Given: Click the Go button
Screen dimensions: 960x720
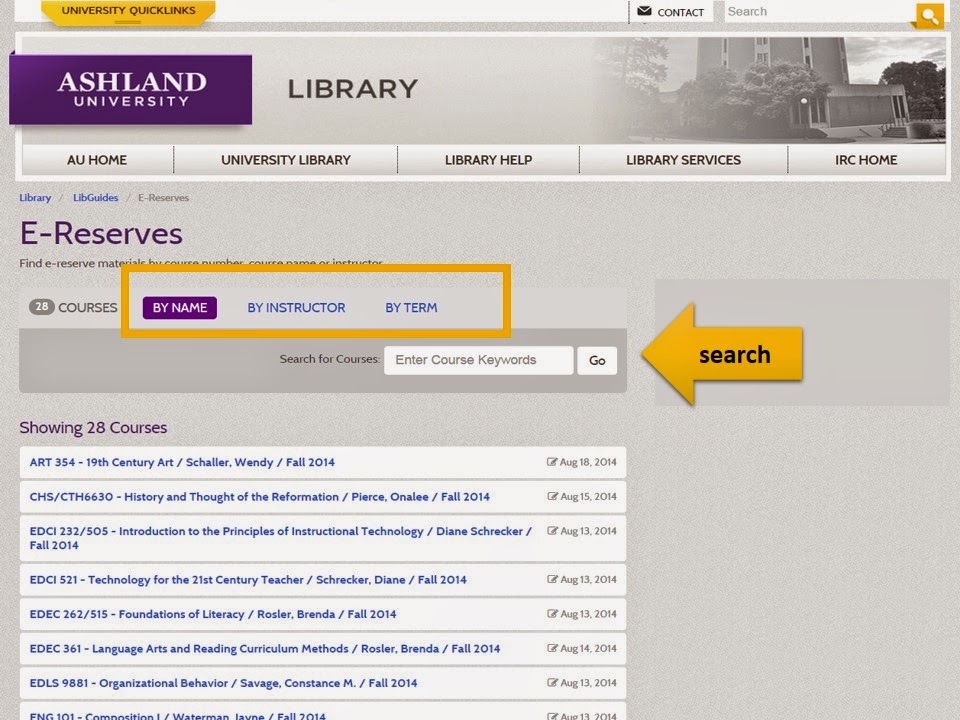Looking at the screenshot, I should click(597, 361).
